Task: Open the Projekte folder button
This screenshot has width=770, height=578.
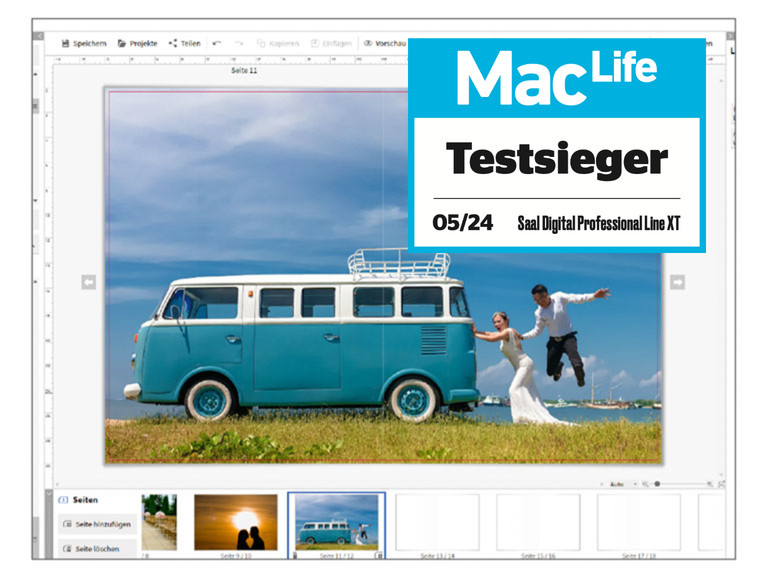Action: 138,44
